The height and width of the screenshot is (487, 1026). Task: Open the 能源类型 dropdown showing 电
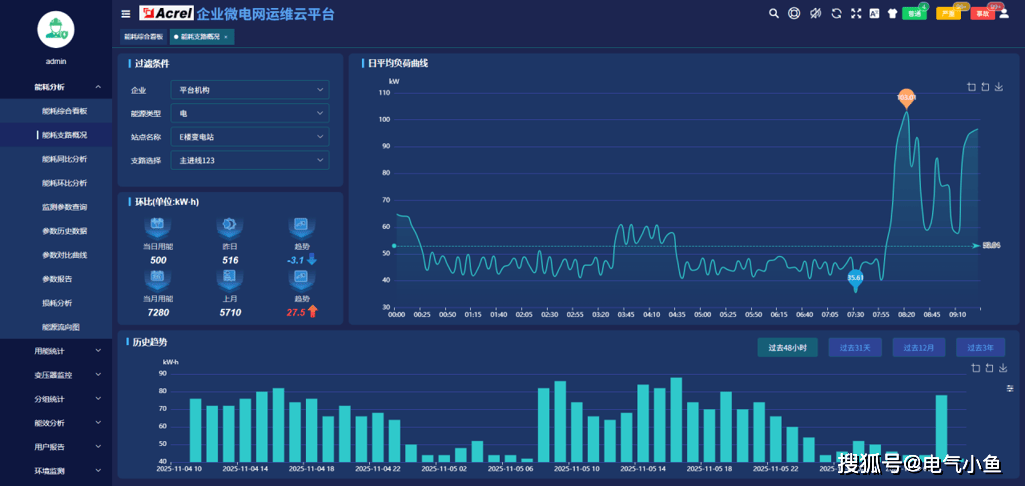(250, 113)
